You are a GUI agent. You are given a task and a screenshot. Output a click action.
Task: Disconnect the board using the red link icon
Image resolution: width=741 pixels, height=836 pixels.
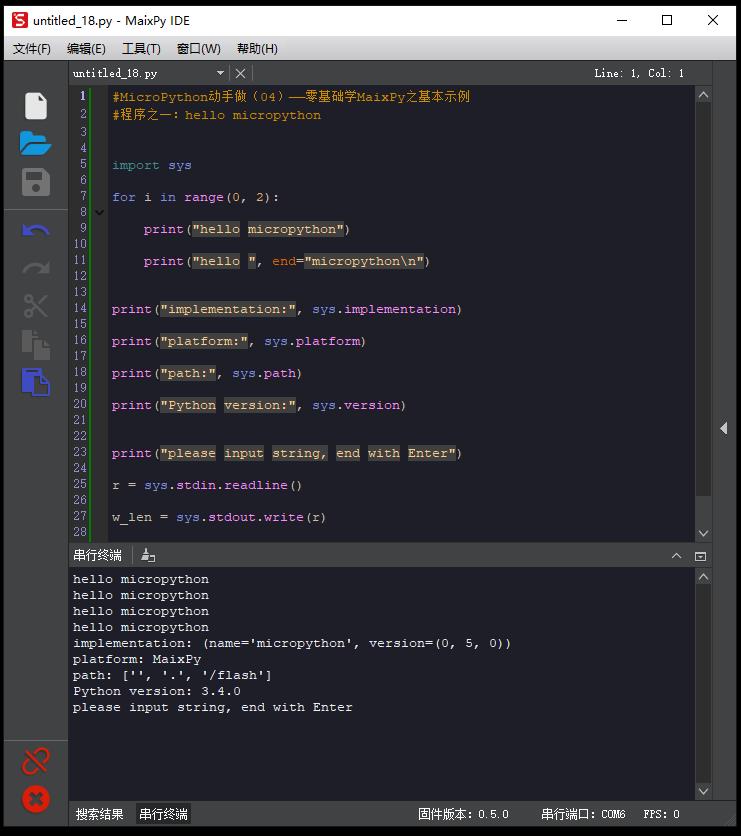[36, 761]
